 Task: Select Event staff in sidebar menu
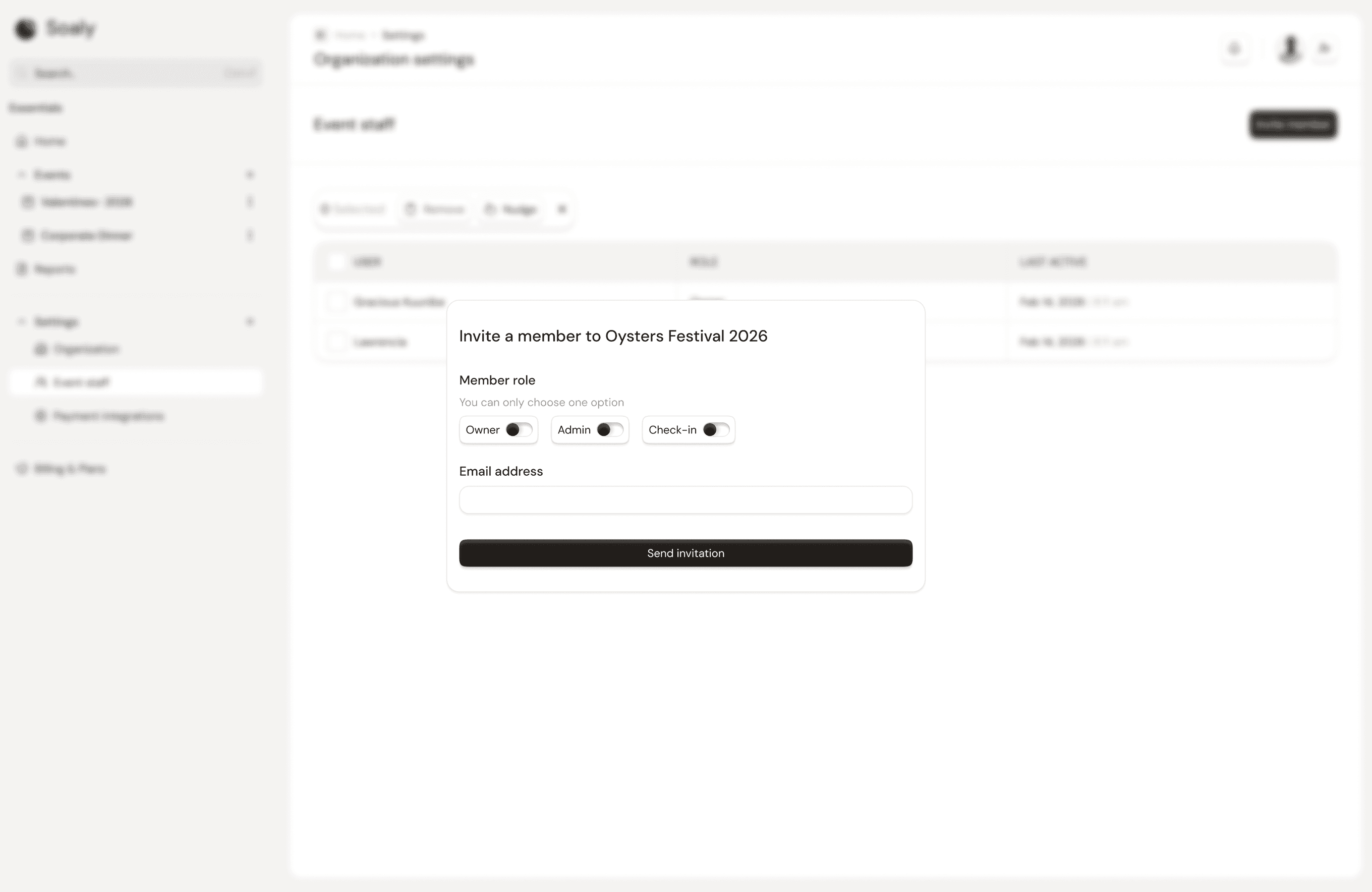(81, 382)
